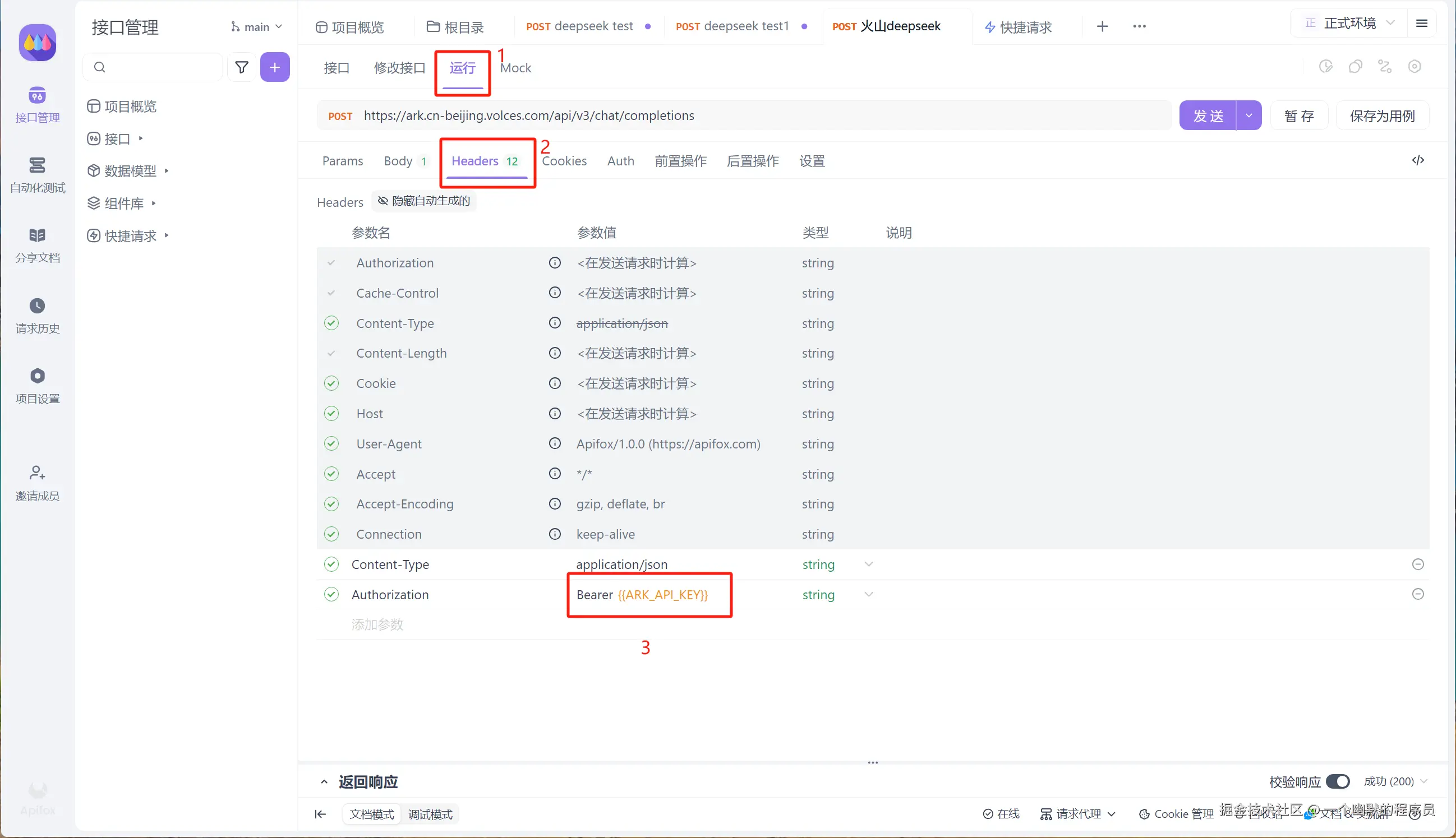Expand the dropdown arrow beside 发送
This screenshot has width=1456, height=838.
point(1248,115)
